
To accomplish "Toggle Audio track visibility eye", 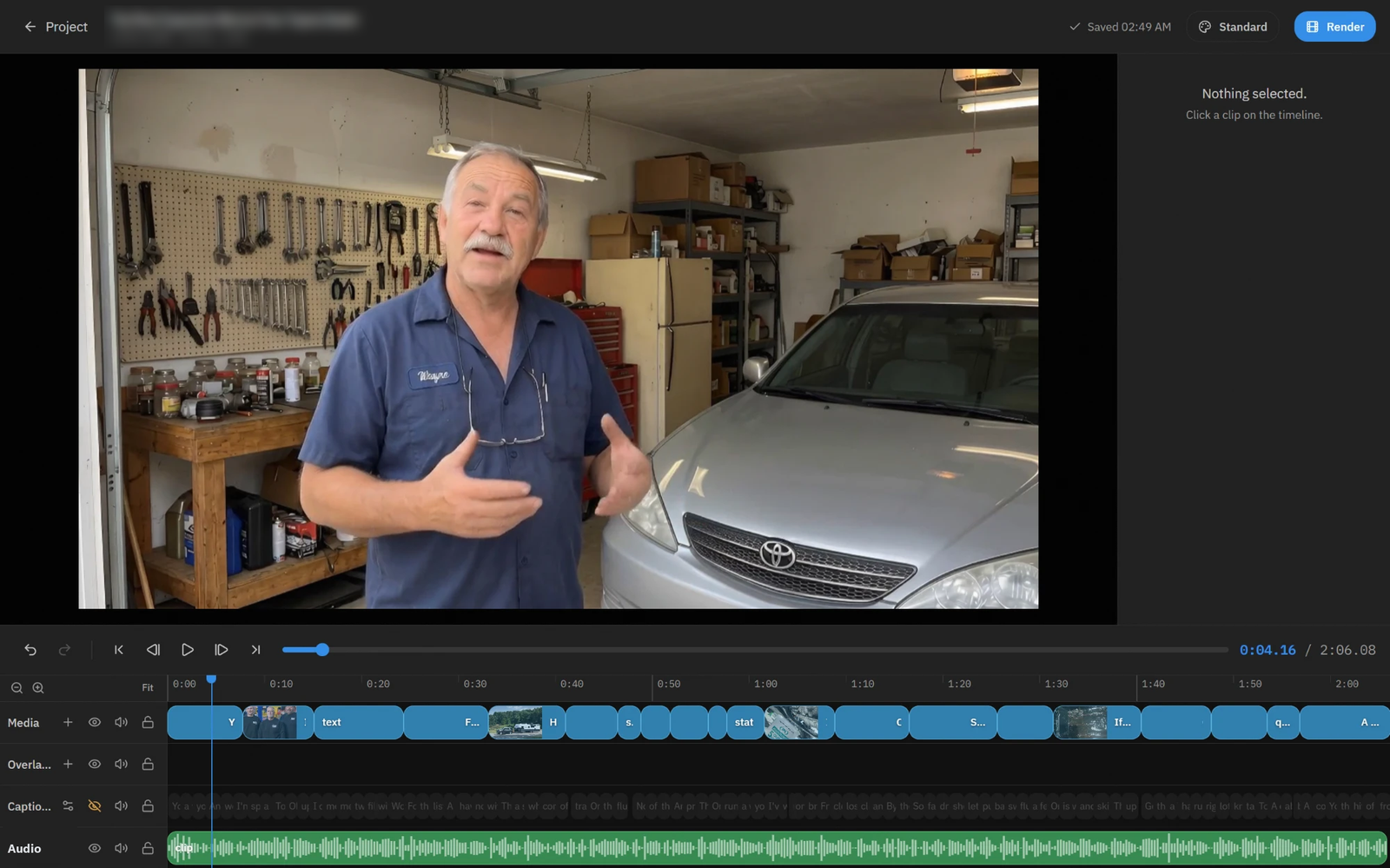I will pos(95,848).
